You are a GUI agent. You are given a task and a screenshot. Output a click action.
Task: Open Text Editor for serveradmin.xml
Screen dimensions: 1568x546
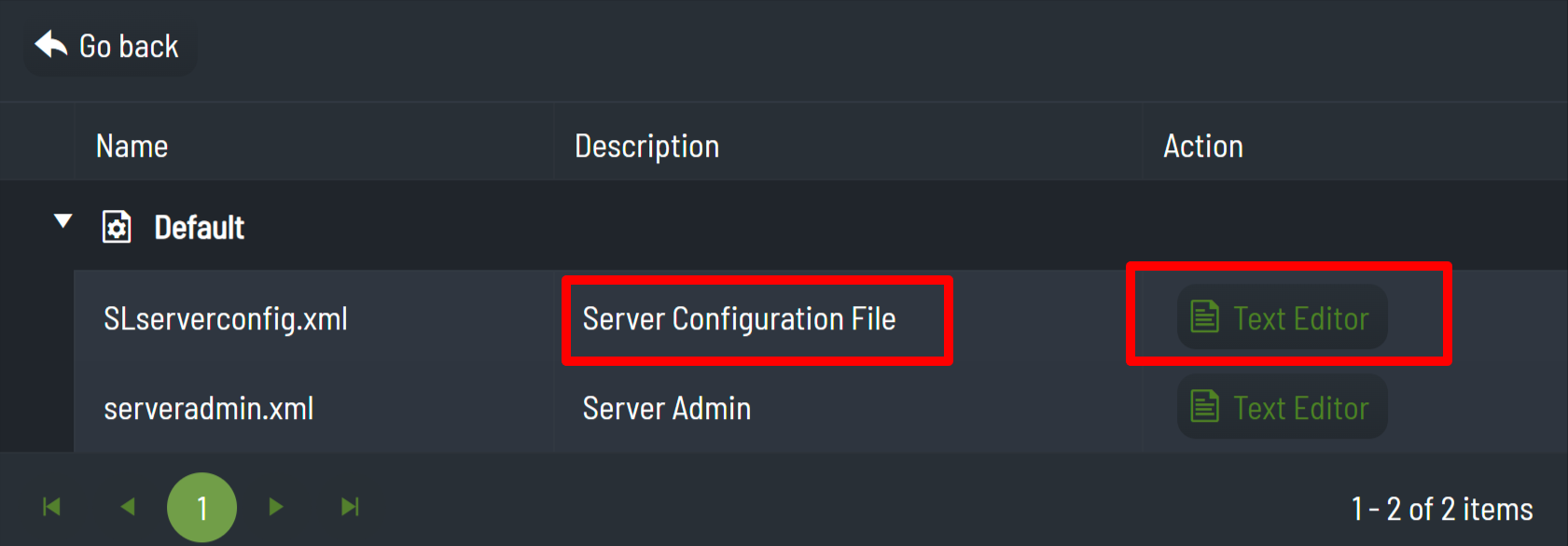1283,407
